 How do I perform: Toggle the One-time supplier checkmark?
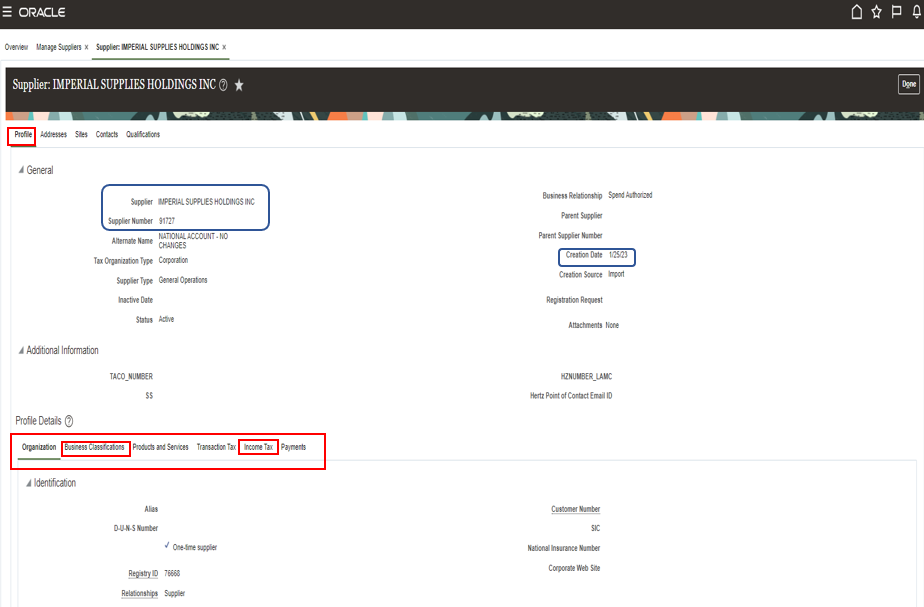pos(167,546)
